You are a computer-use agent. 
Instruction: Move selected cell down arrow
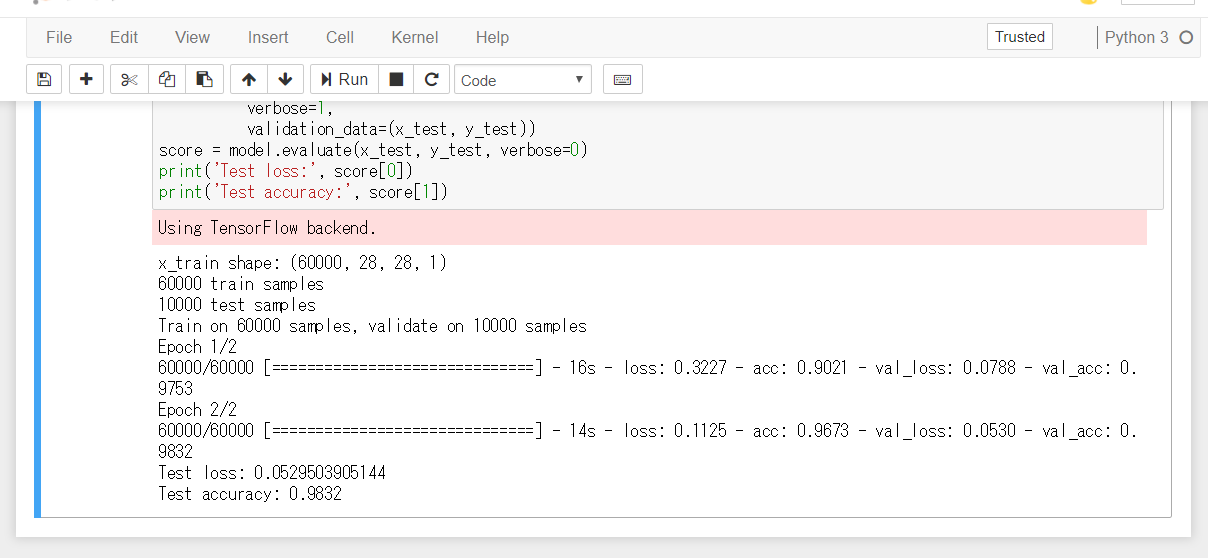(x=285, y=79)
